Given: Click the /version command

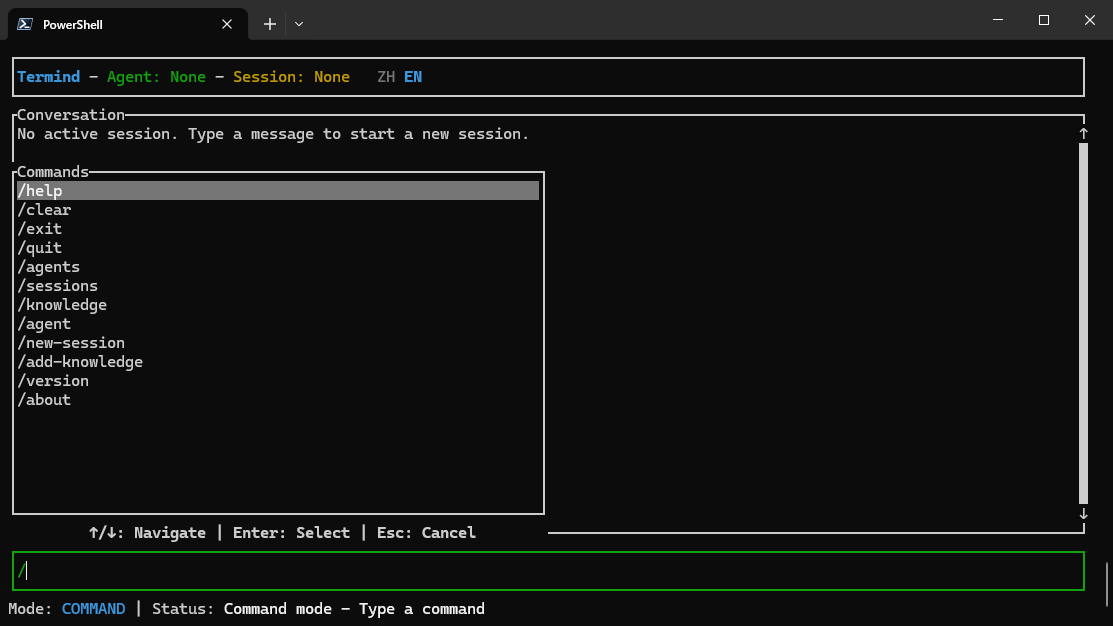Looking at the screenshot, I should (x=53, y=381).
